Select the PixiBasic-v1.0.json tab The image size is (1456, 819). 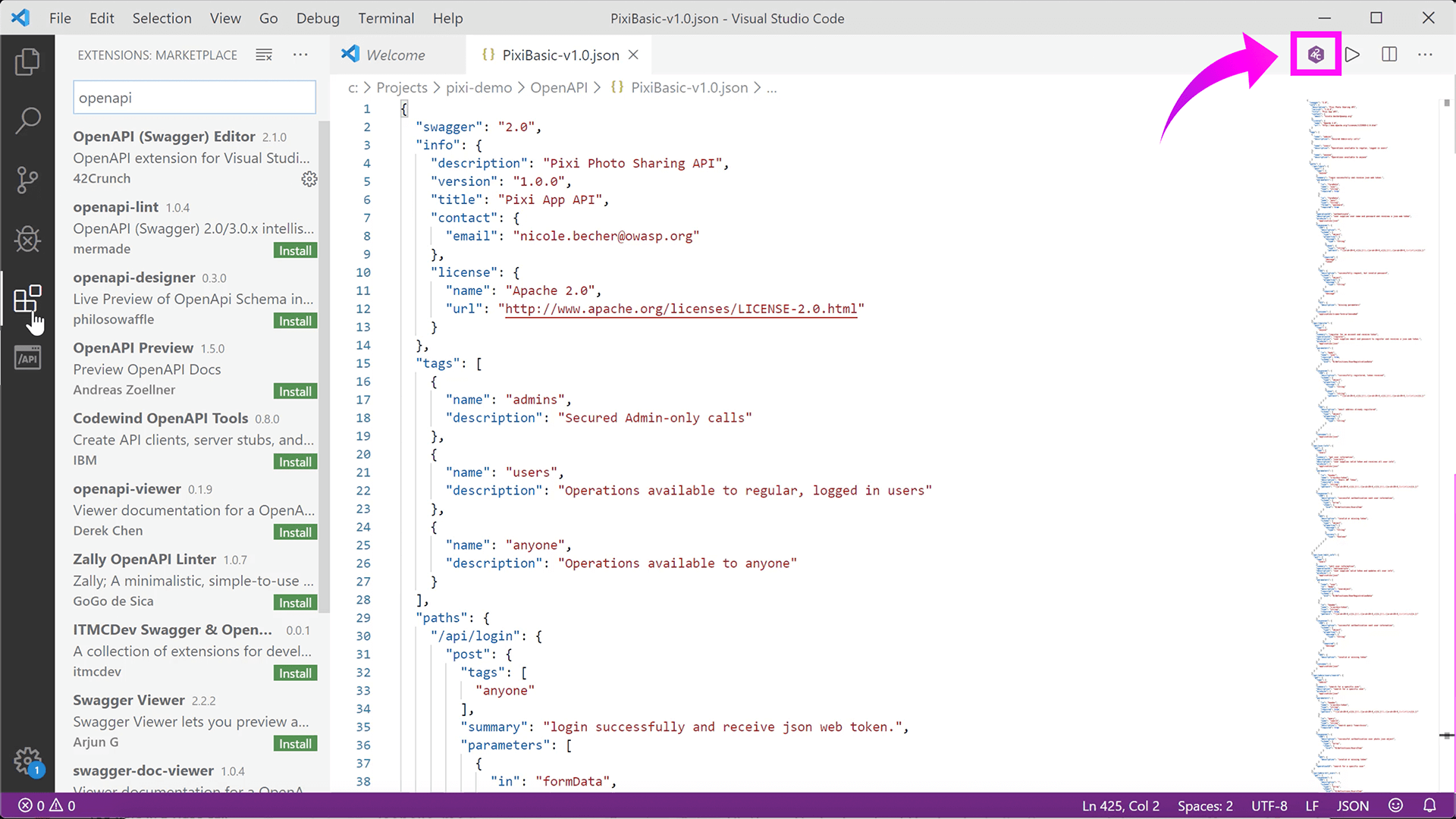pos(559,55)
